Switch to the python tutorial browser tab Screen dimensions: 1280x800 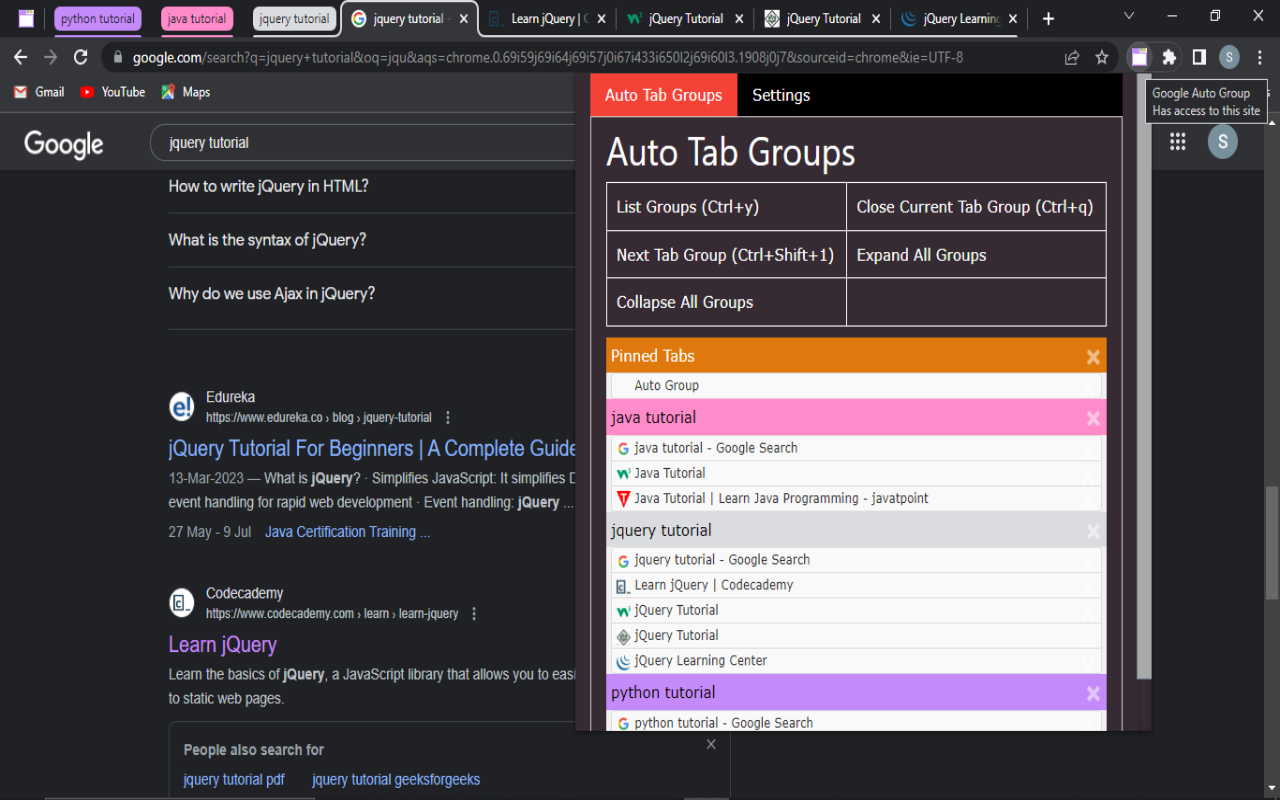tap(97, 18)
